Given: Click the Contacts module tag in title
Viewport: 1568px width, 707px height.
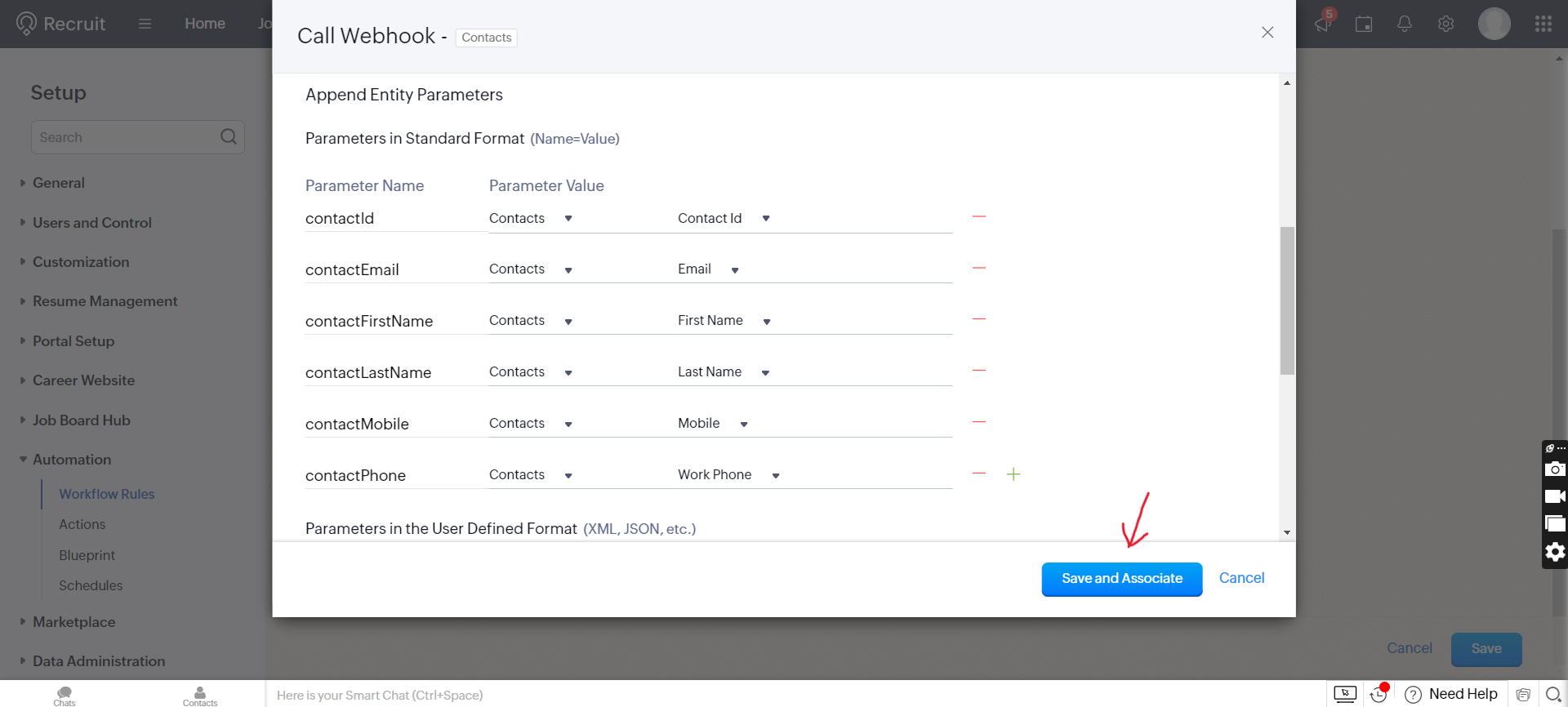Looking at the screenshot, I should coord(487,38).
